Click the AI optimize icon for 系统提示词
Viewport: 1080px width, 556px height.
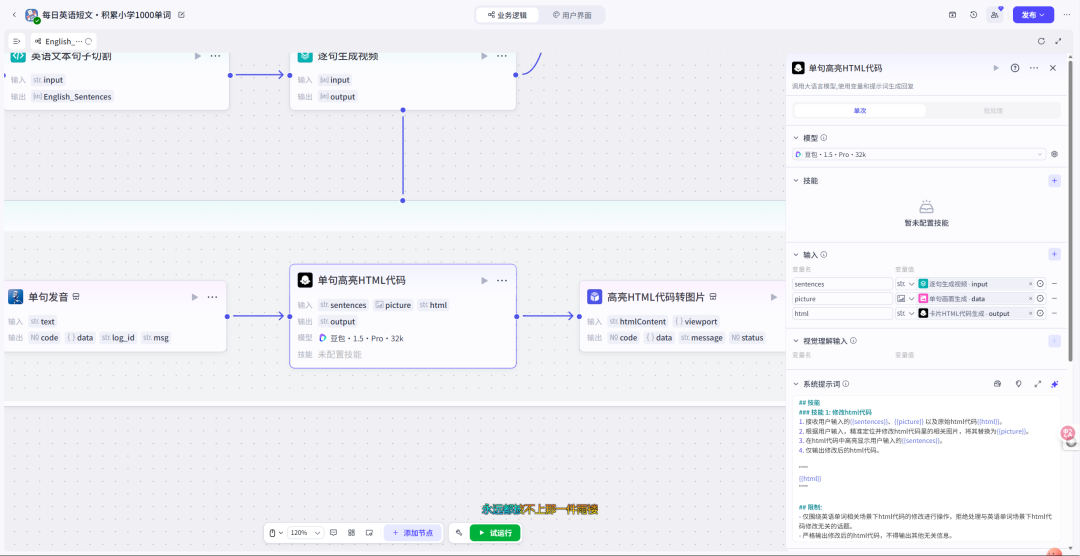[x=1054, y=384]
